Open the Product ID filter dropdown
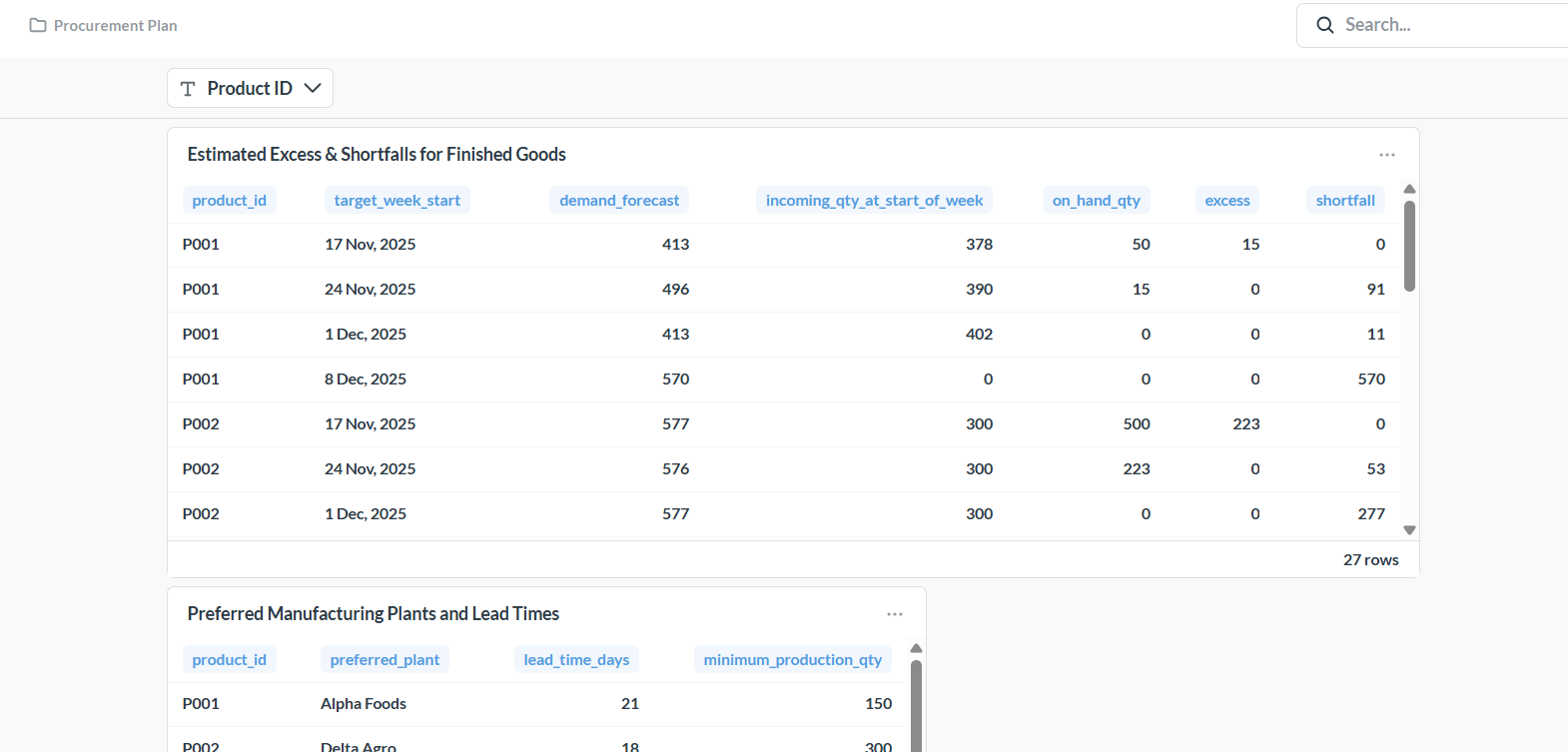 250,88
